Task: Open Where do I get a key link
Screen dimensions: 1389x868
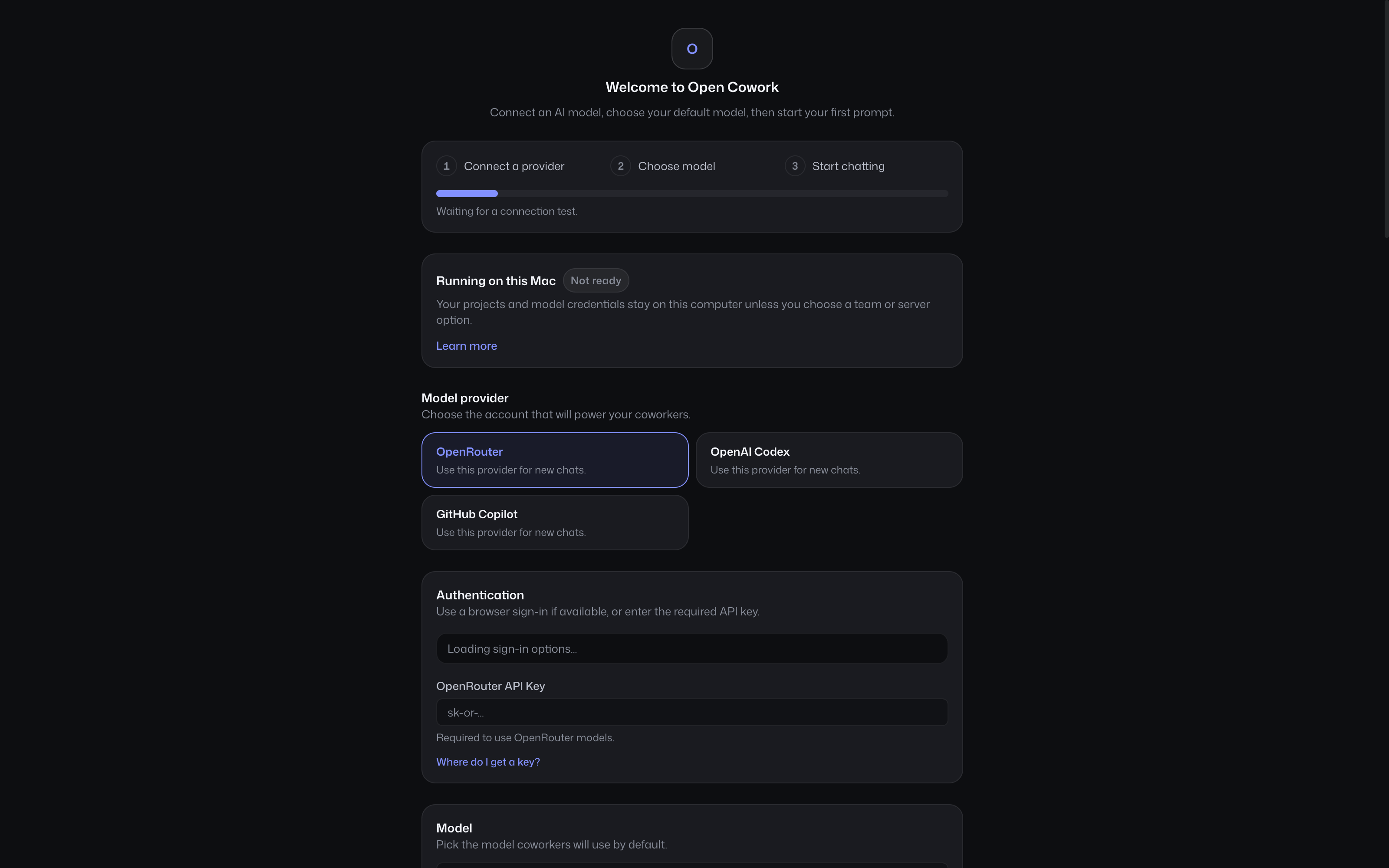Action: tap(488, 762)
